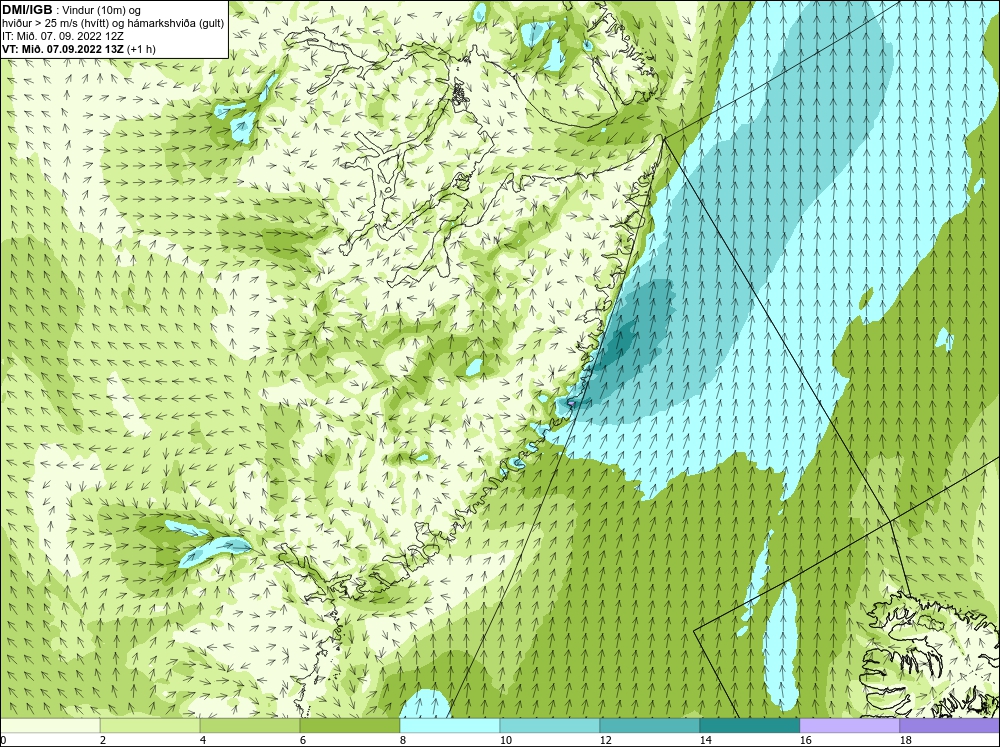Click the scale label '10'
Viewport: 1000px width, 747px height.
(x=505, y=740)
